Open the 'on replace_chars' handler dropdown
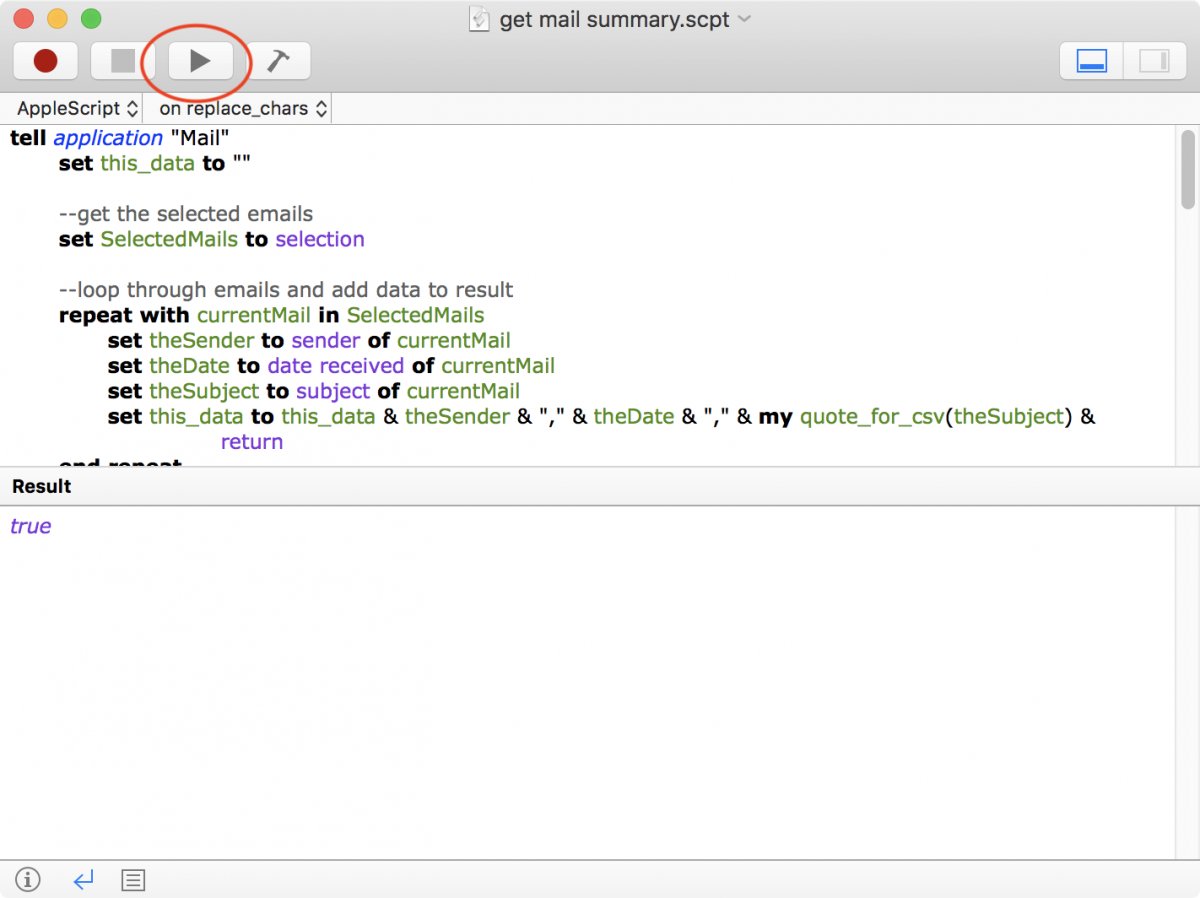 click(242, 108)
